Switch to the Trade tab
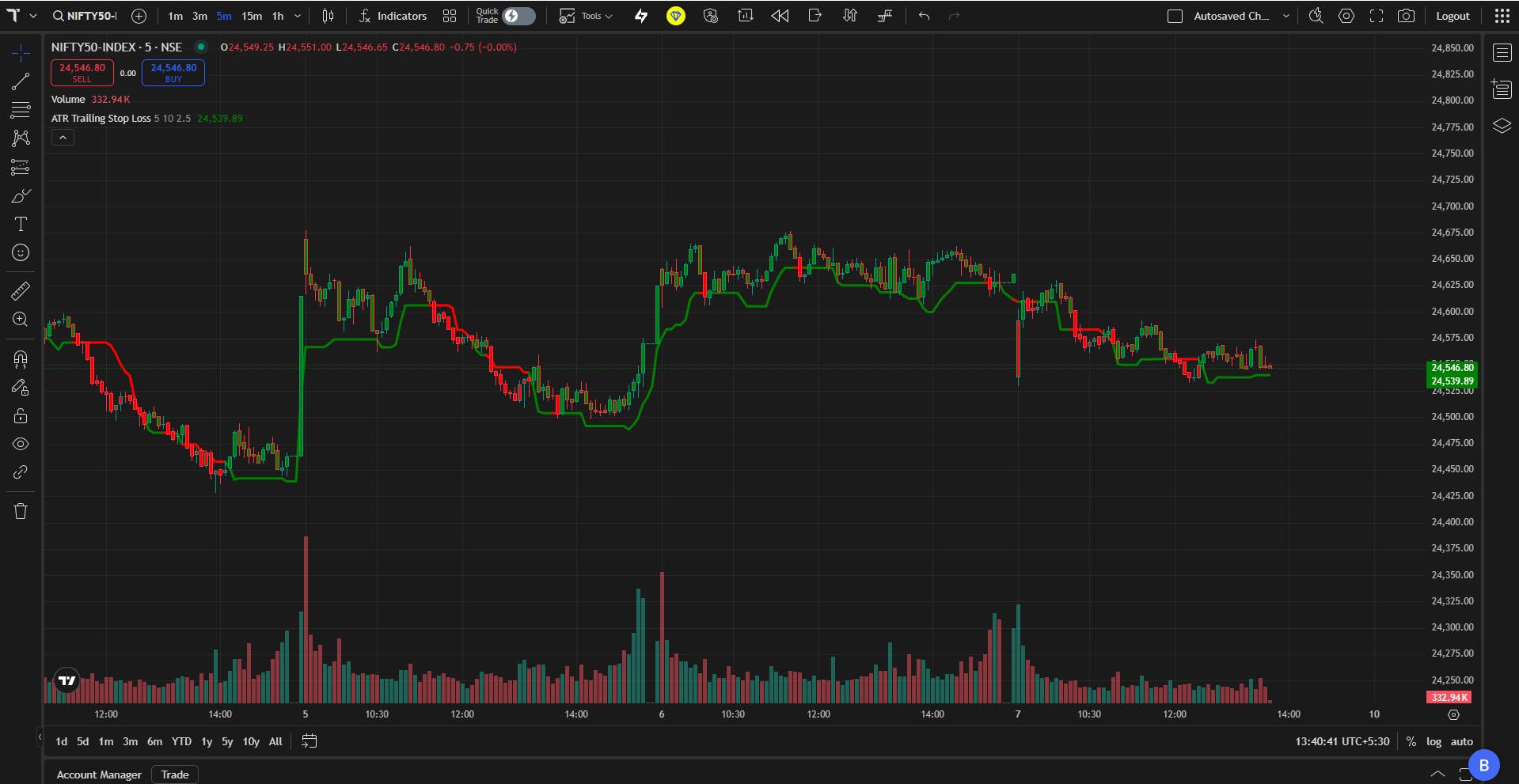The height and width of the screenshot is (784, 1519). 175,775
